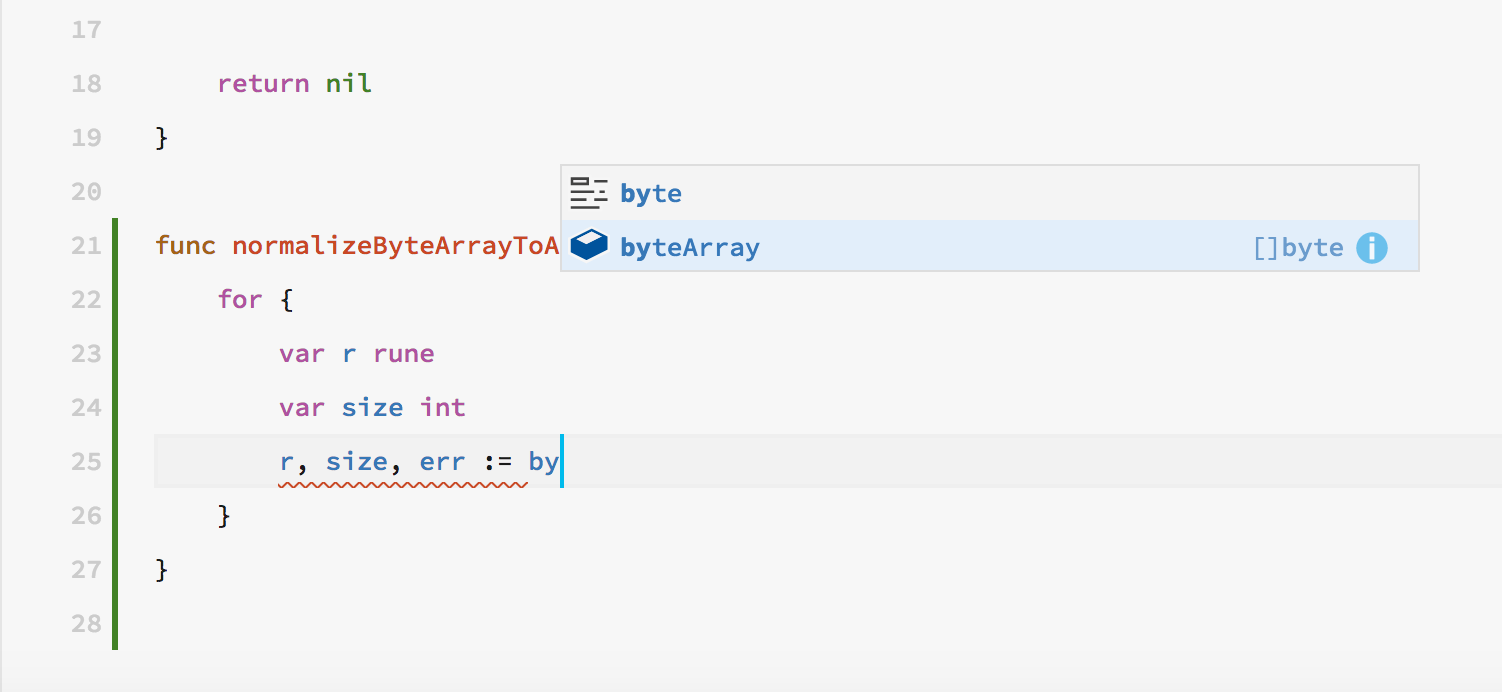Click the 'rune' type on line 23
Image resolution: width=1502 pixels, height=692 pixels.
[x=404, y=353]
